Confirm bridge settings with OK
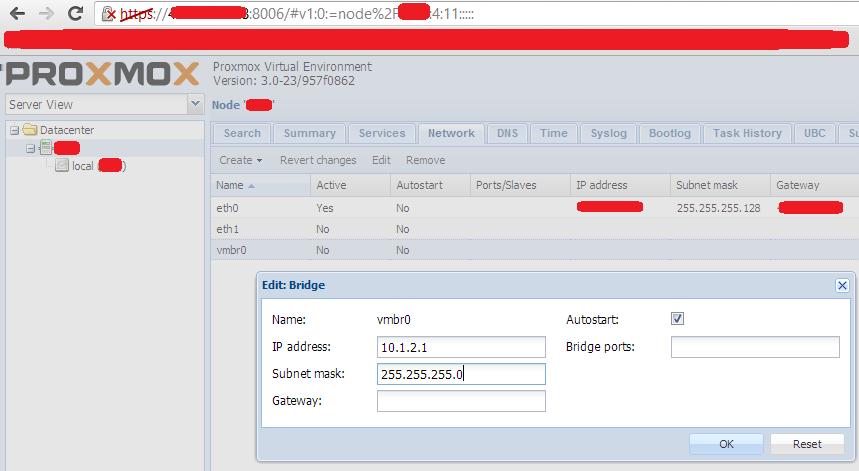This screenshot has height=471, width=859. (726, 444)
